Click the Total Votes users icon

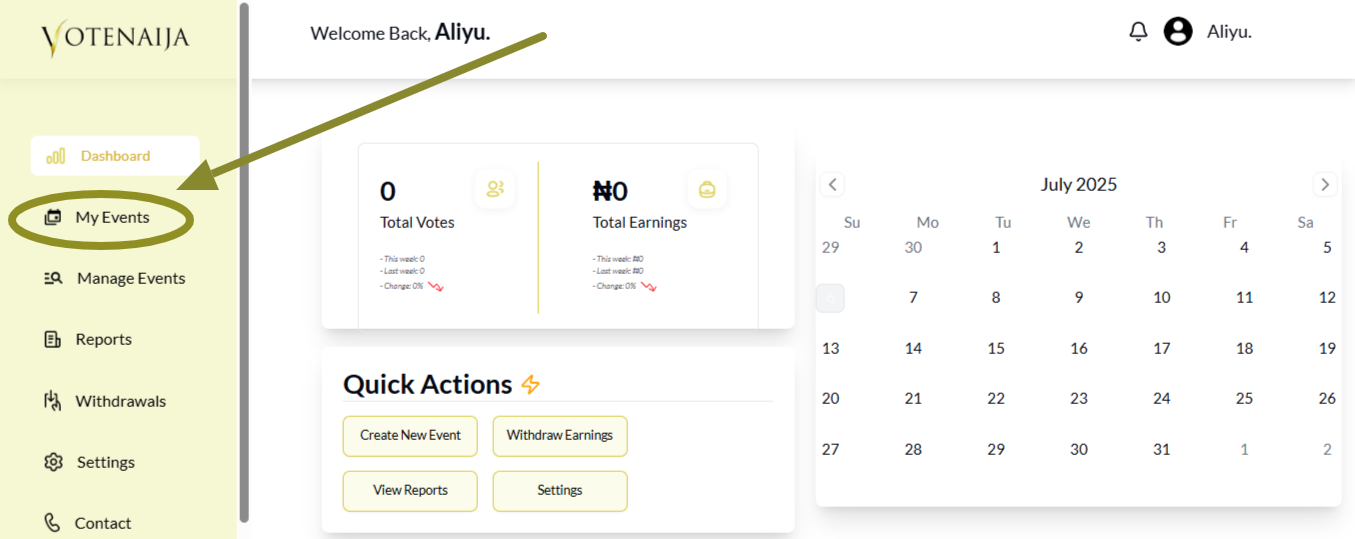[495, 189]
